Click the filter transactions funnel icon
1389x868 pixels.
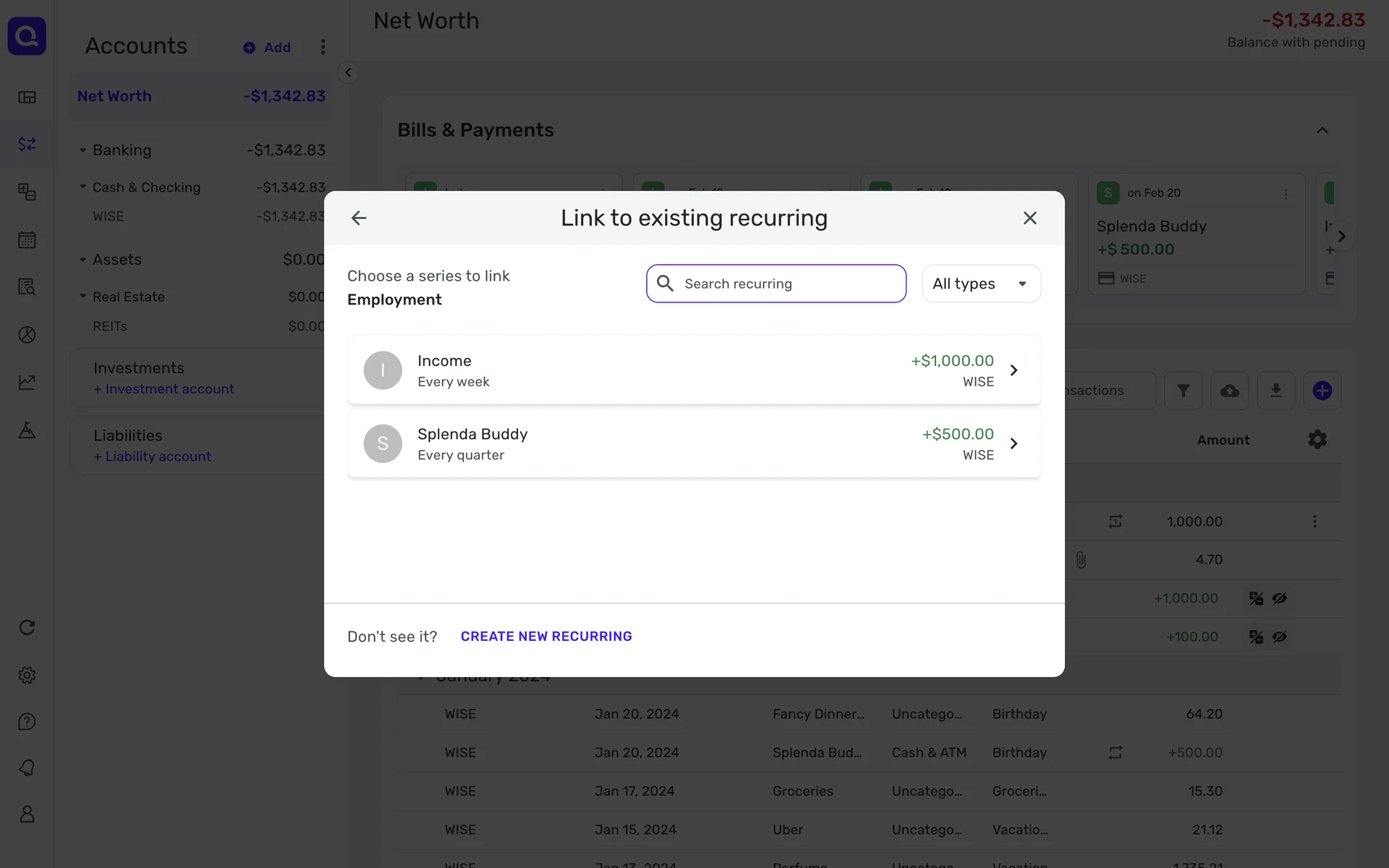click(x=1183, y=391)
